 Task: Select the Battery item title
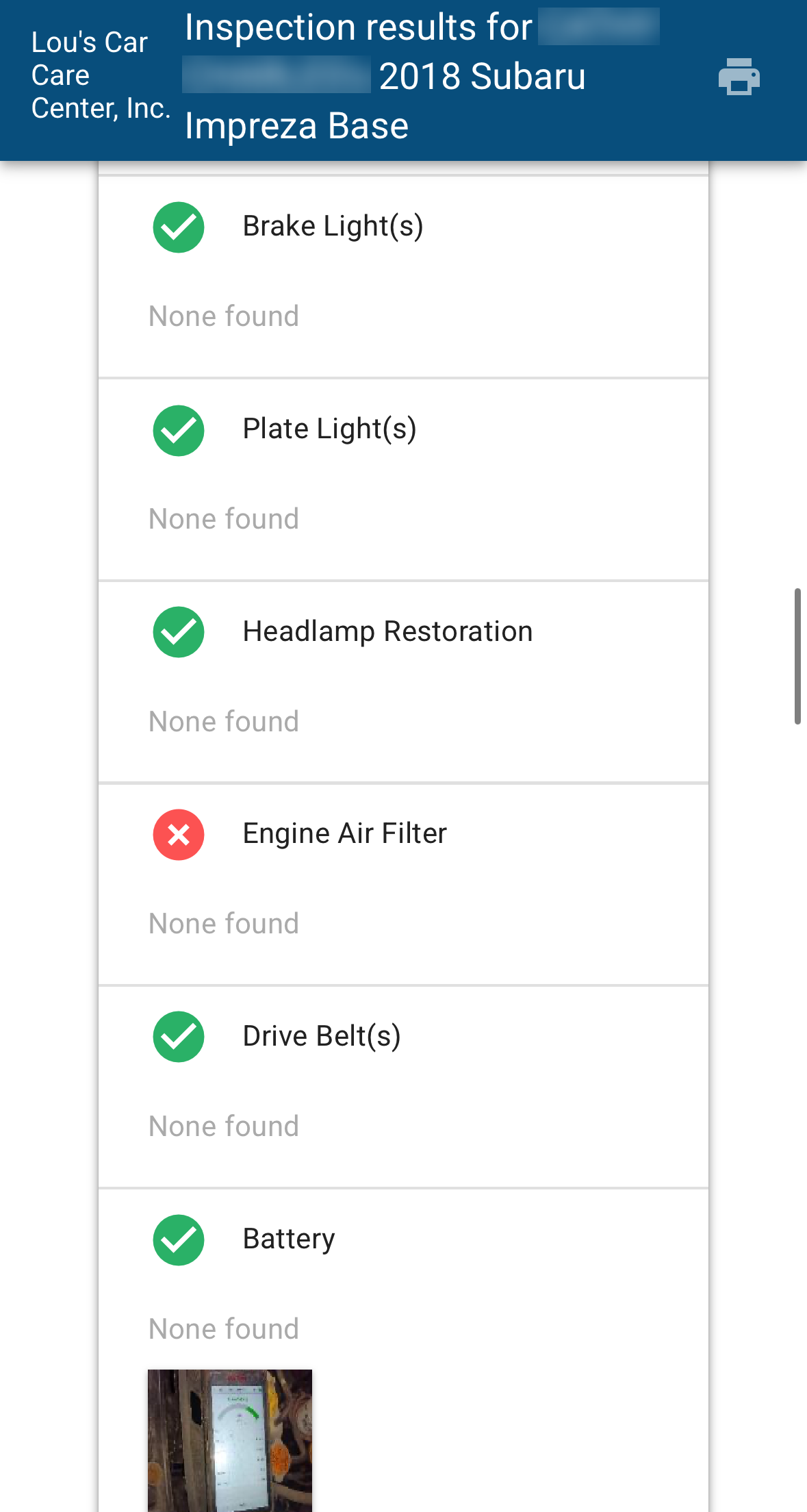(x=289, y=1239)
